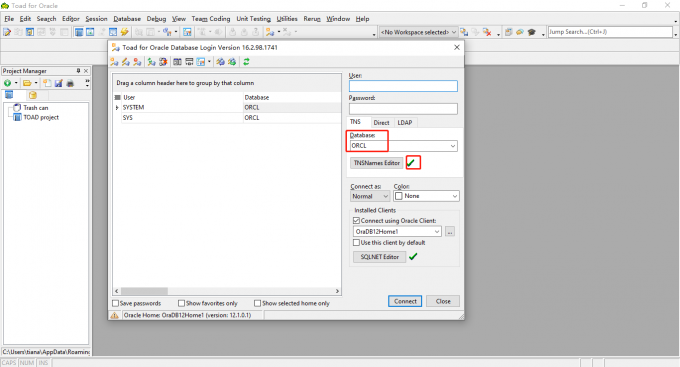The width and height of the screenshot is (680, 367).
Task: Toggle Show favorites only checkbox
Action: (x=181, y=303)
